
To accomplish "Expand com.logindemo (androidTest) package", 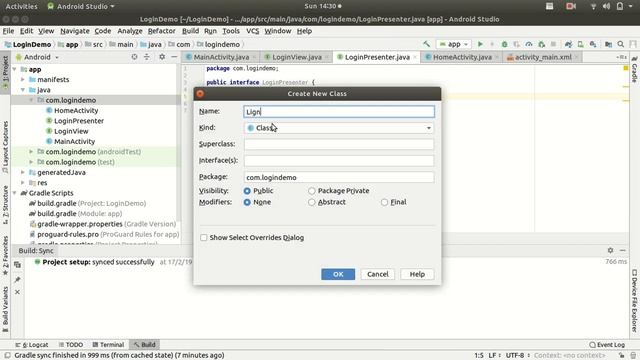I will pos(31,151).
